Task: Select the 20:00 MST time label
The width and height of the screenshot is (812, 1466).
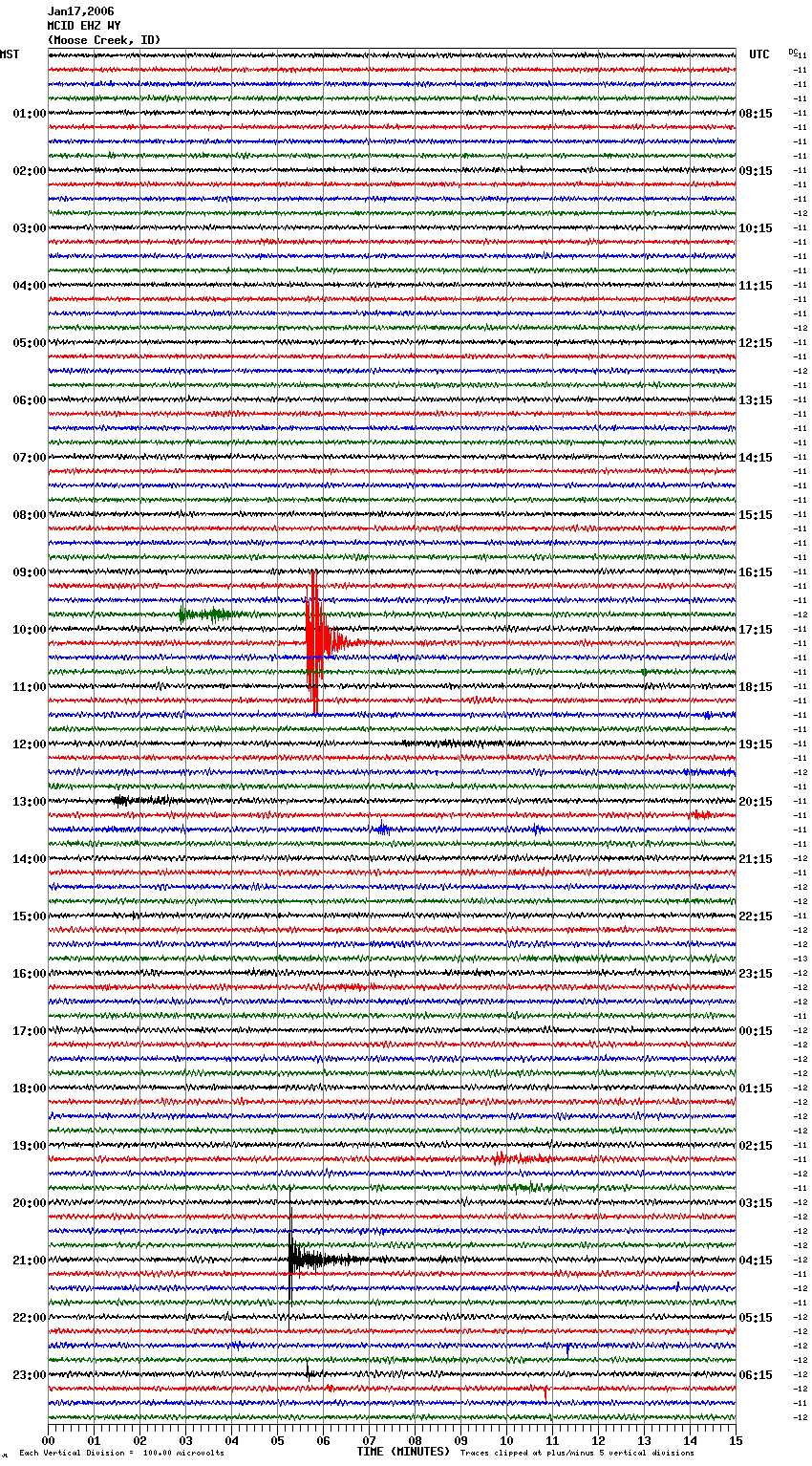Action: (x=29, y=1203)
